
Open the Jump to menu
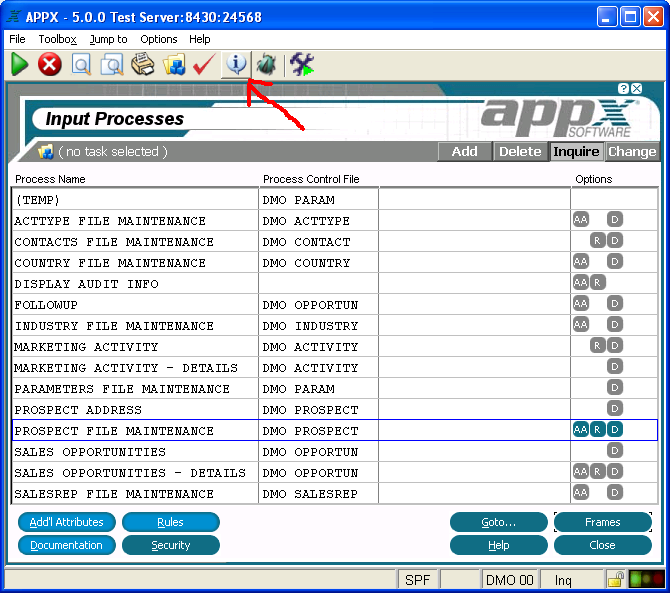[109, 39]
